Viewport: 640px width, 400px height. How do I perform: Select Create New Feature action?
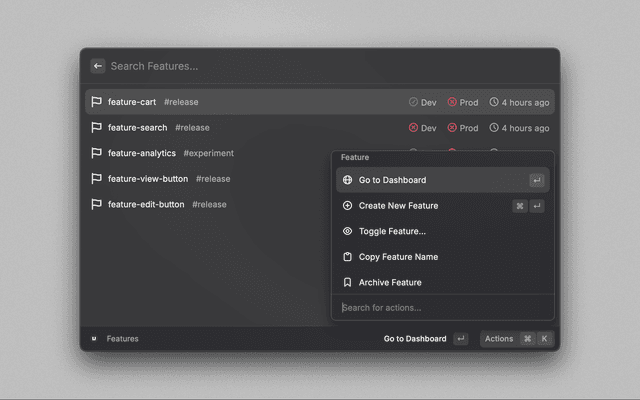point(398,206)
